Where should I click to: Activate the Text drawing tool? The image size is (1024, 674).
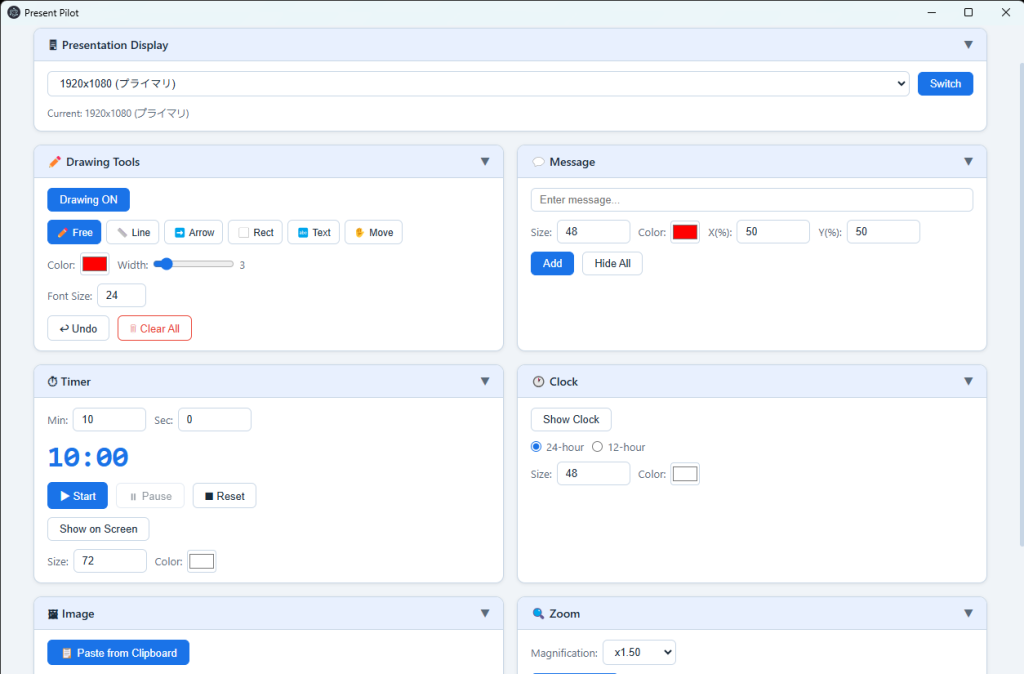313,232
